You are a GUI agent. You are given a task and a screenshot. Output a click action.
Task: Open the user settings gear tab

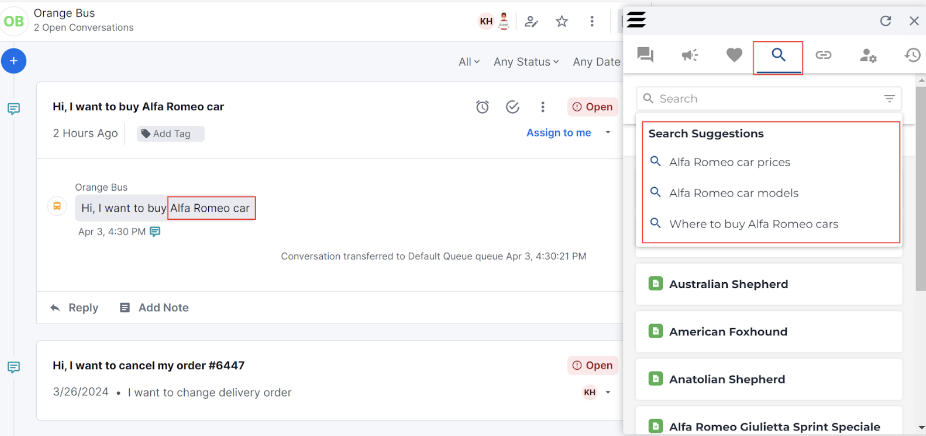tap(868, 56)
